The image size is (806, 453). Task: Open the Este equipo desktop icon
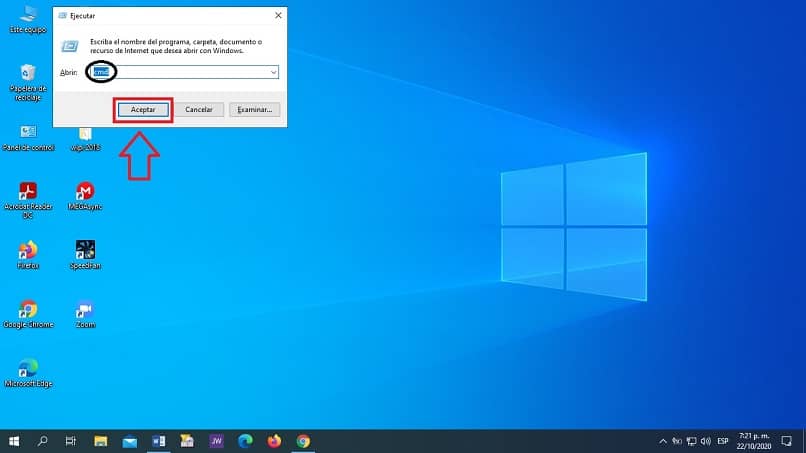[x=28, y=20]
